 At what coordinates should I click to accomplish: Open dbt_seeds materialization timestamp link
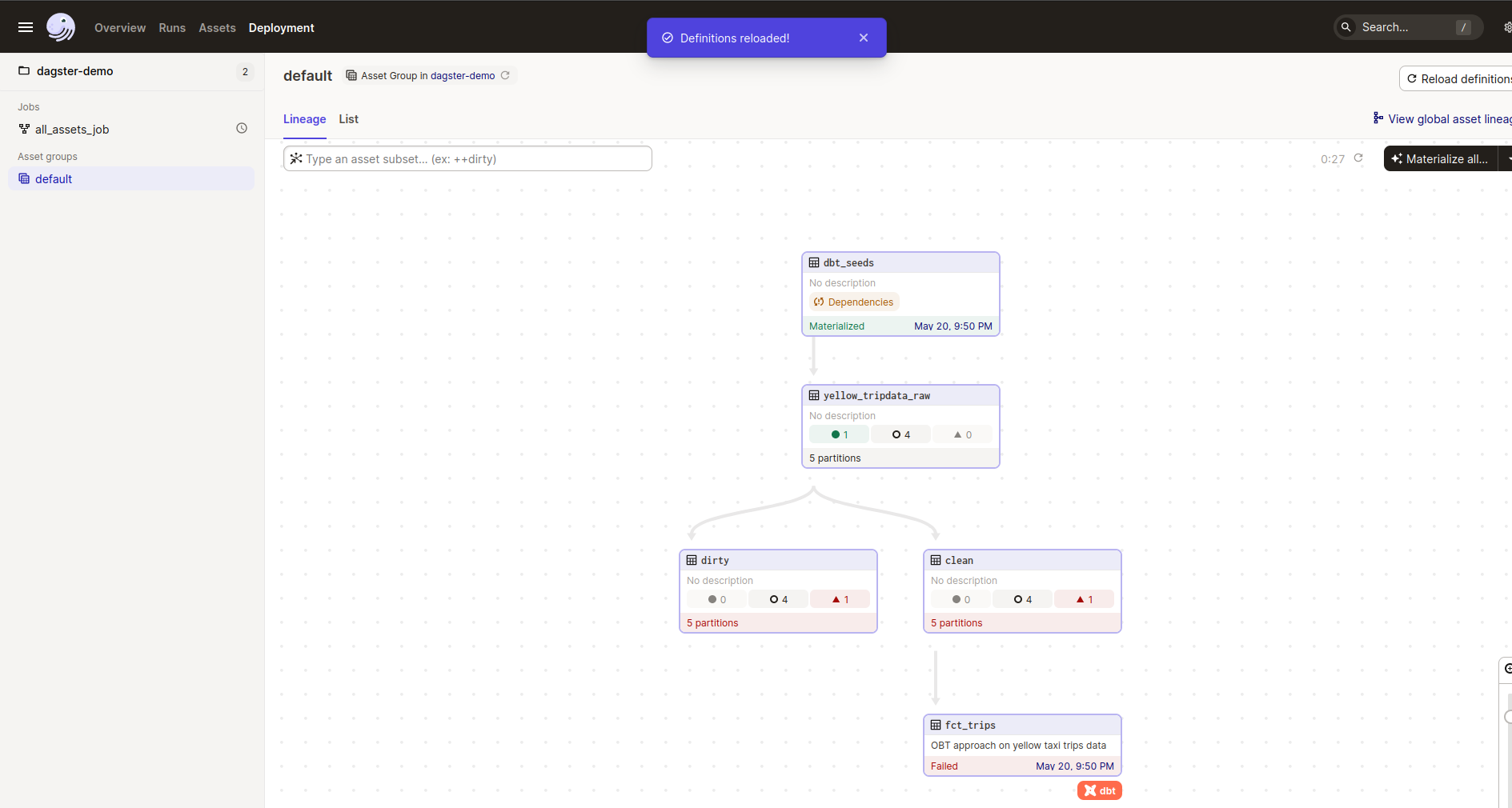tap(953, 326)
